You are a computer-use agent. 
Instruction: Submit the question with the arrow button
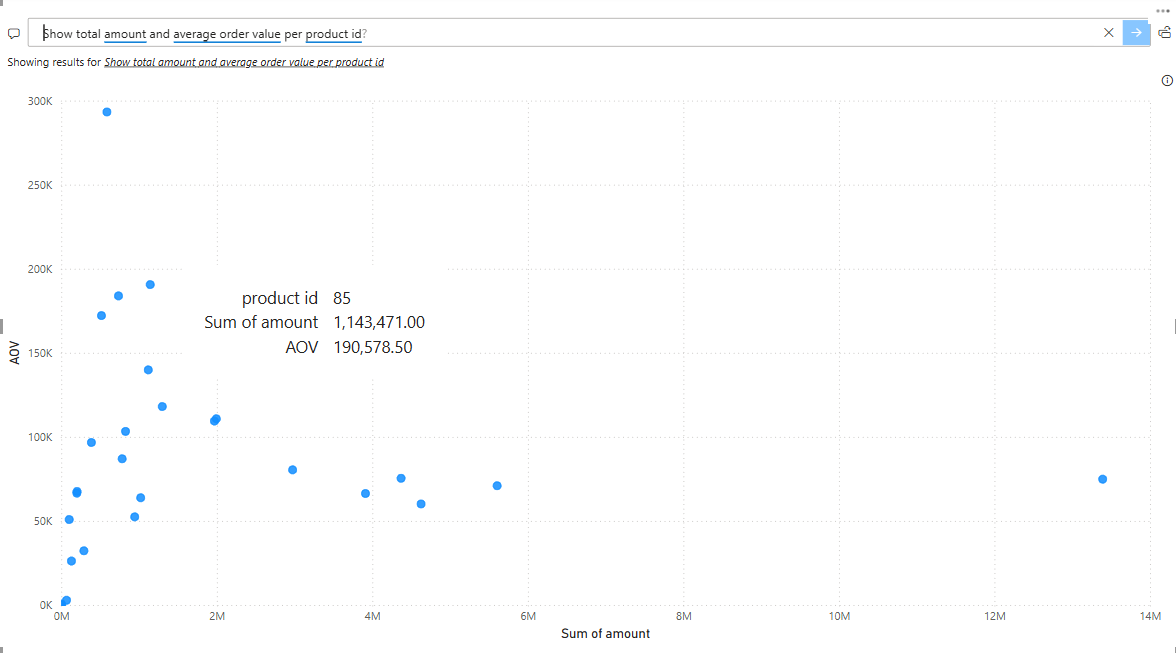click(1136, 33)
